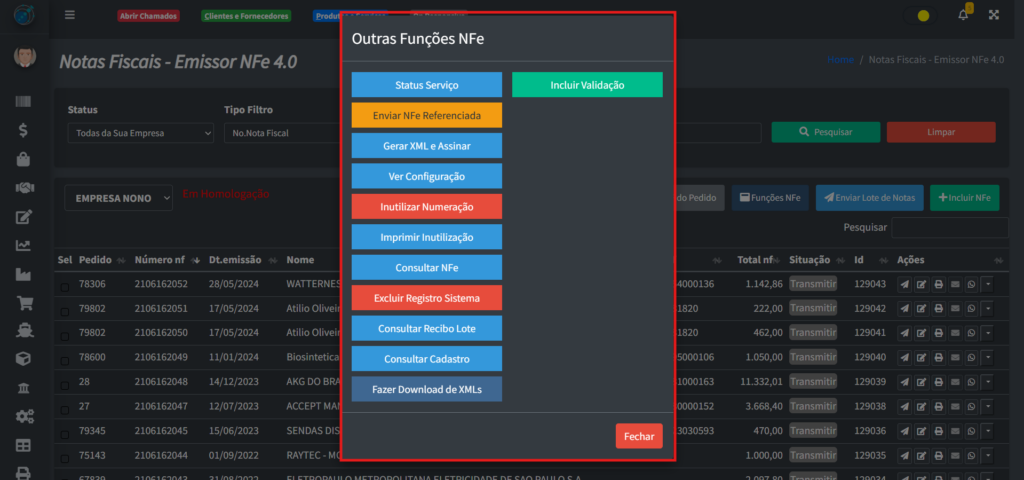Click Status Serviço in the modal

[x=426, y=85]
